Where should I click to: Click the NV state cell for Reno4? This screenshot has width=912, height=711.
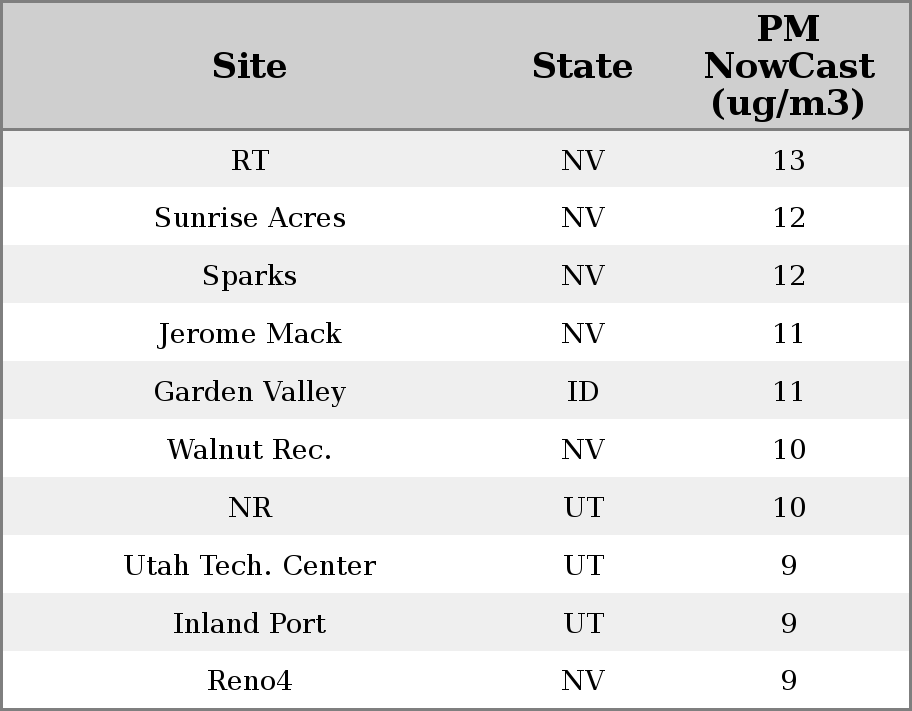tap(582, 681)
